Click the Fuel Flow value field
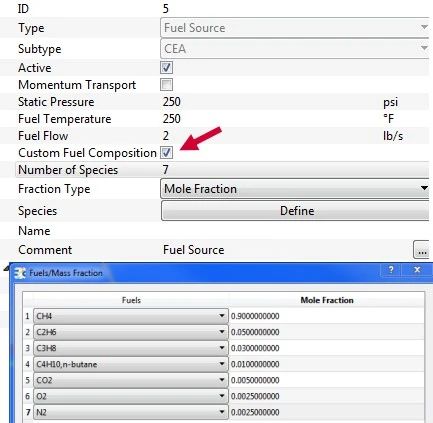Screen dimensions: 433x423 270,136
